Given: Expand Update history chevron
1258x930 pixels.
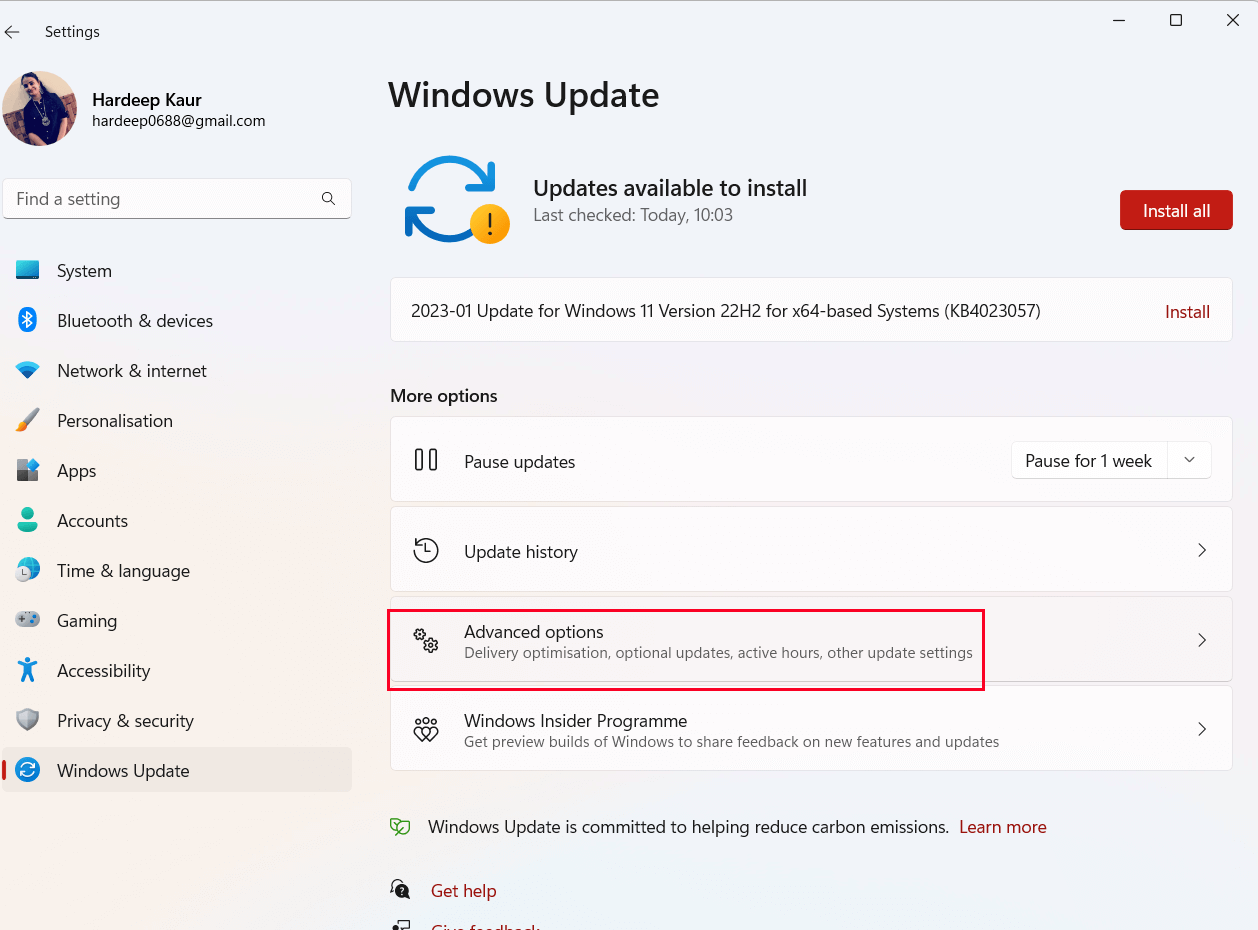Looking at the screenshot, I should pyautogui.click(x=1202, y=550).
